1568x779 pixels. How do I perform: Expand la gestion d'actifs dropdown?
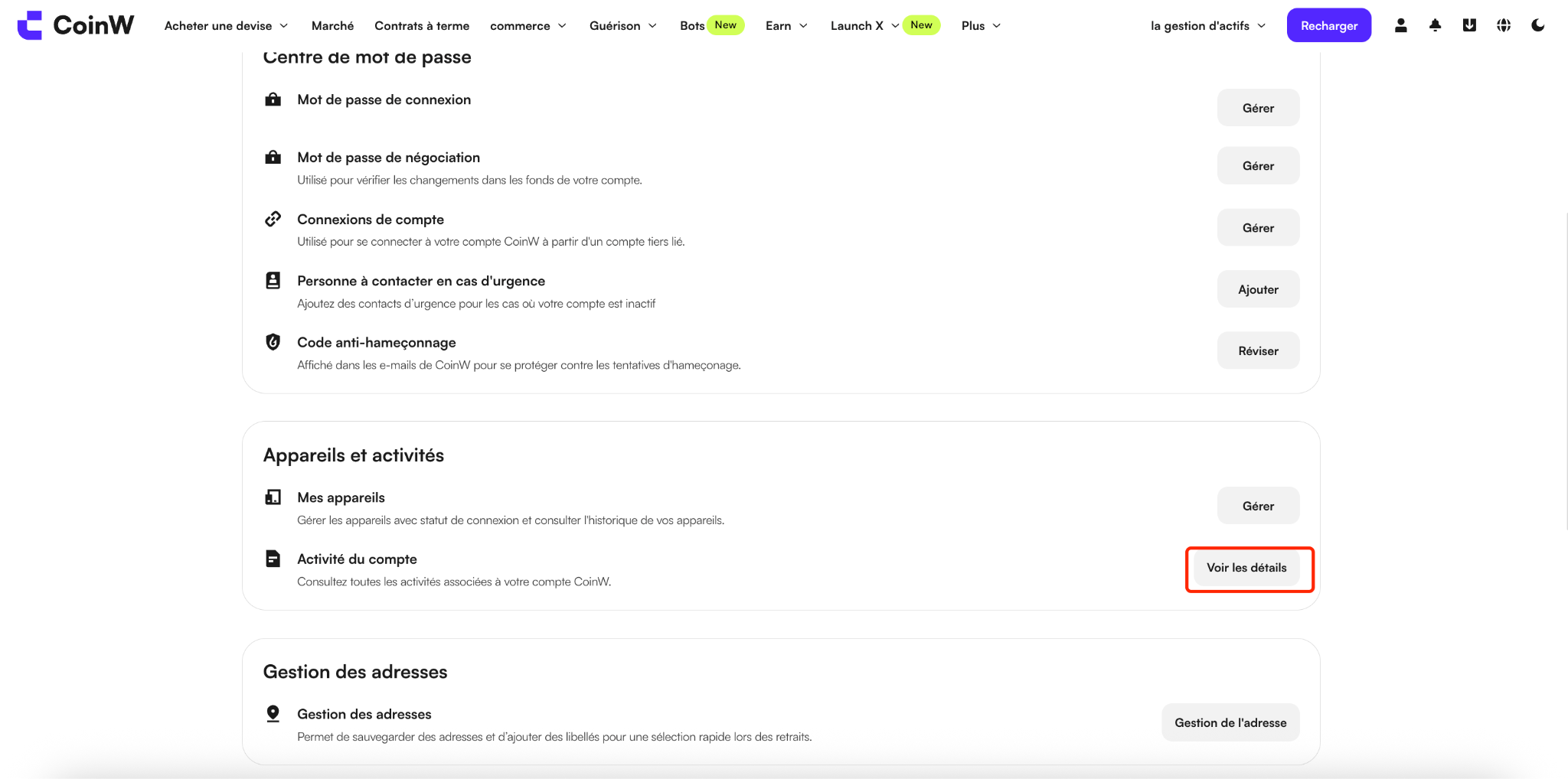1208,26
